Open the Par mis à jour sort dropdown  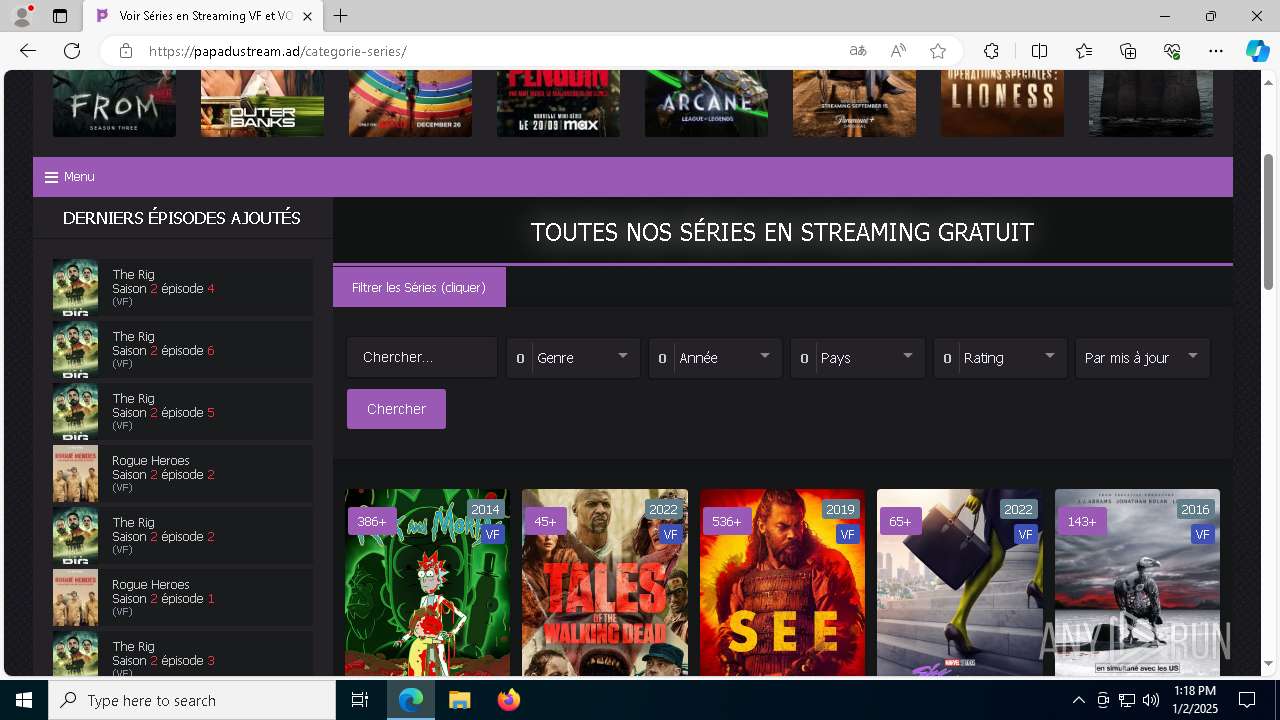pos(1142,358)
